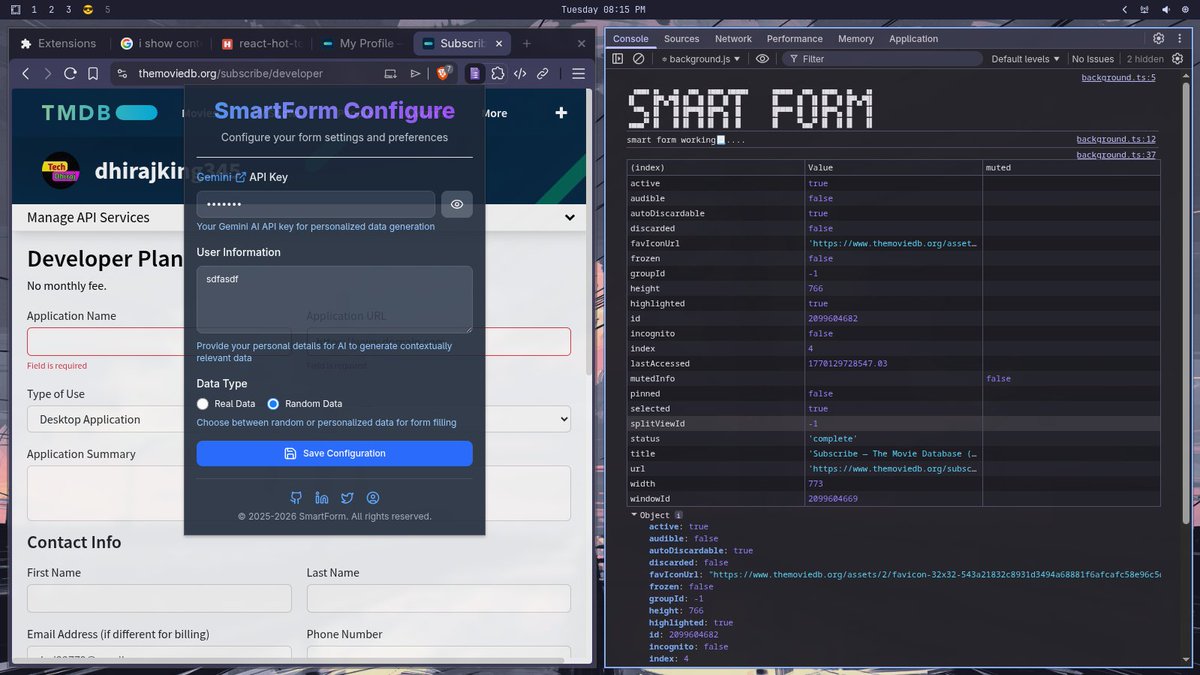Viewport: 1200px width, 675px height.
Task: Open the DevTools Application tab
Action: tap(914, 38)
